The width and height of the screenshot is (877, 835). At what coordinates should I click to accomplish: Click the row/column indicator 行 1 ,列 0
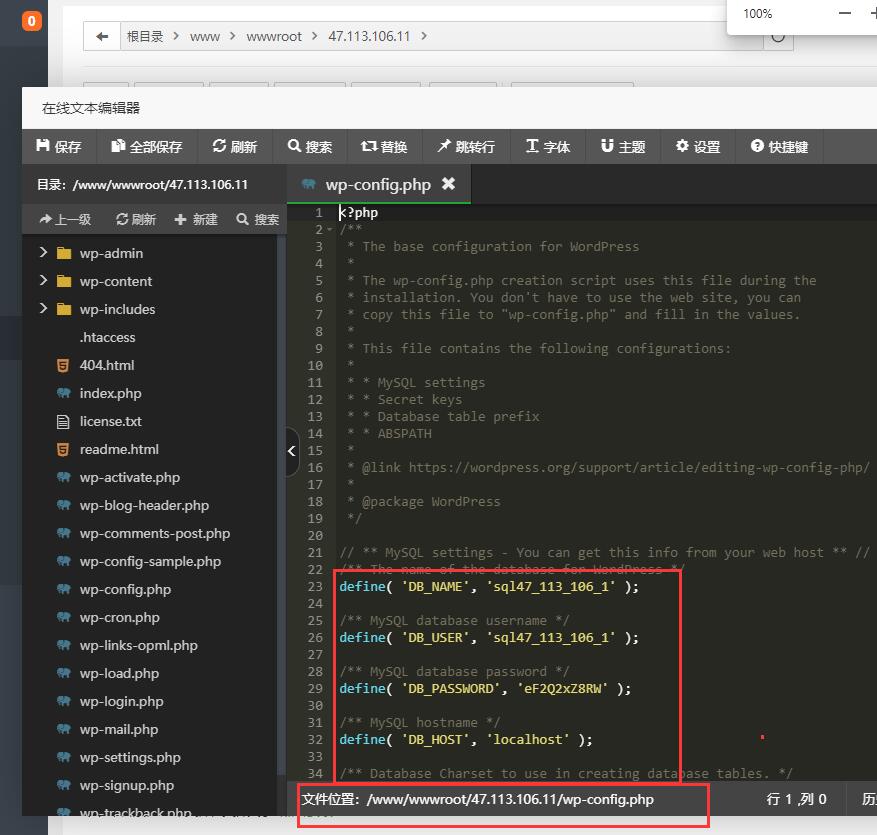point(796,799)
